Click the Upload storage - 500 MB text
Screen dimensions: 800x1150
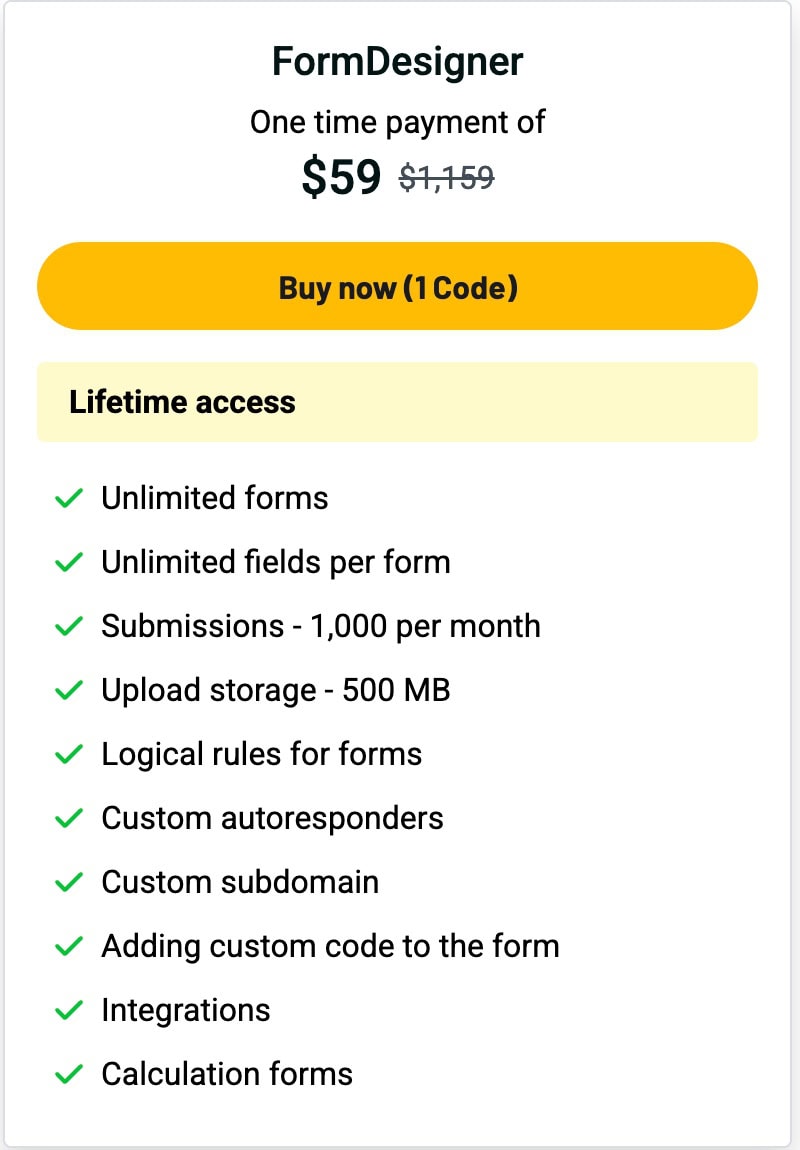click(x=276, y=690)
